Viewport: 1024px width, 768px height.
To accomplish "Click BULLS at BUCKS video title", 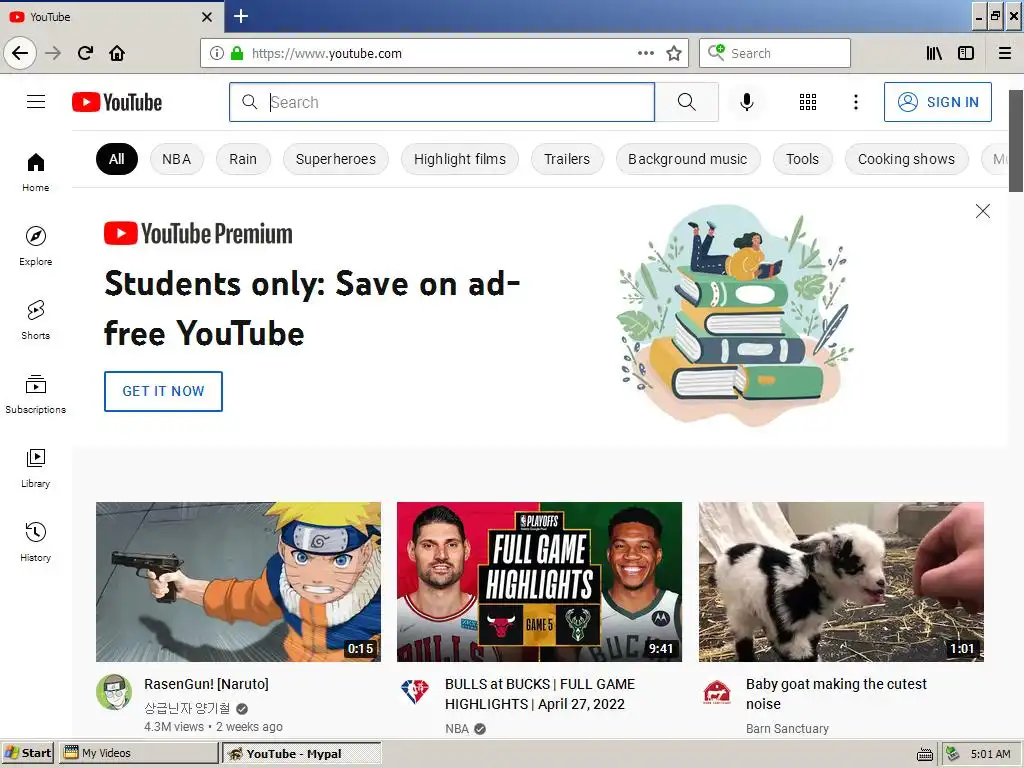I will point(539,694).
